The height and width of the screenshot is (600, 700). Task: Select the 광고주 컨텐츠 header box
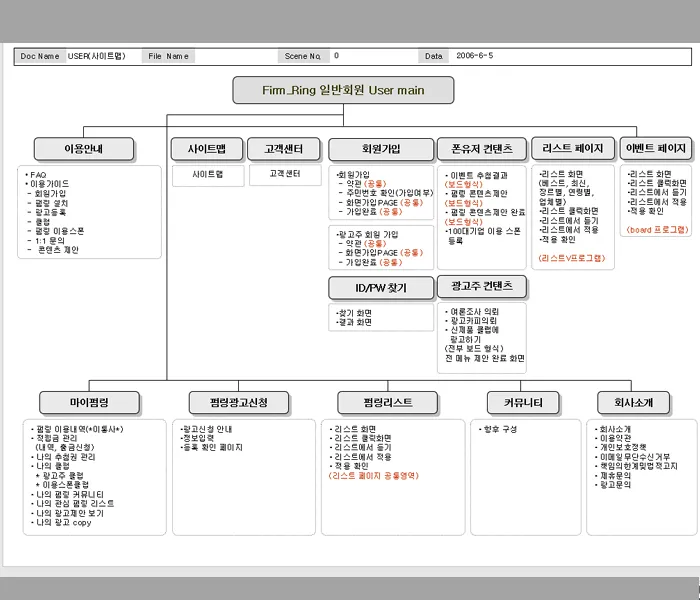click(x=482, y=287)
